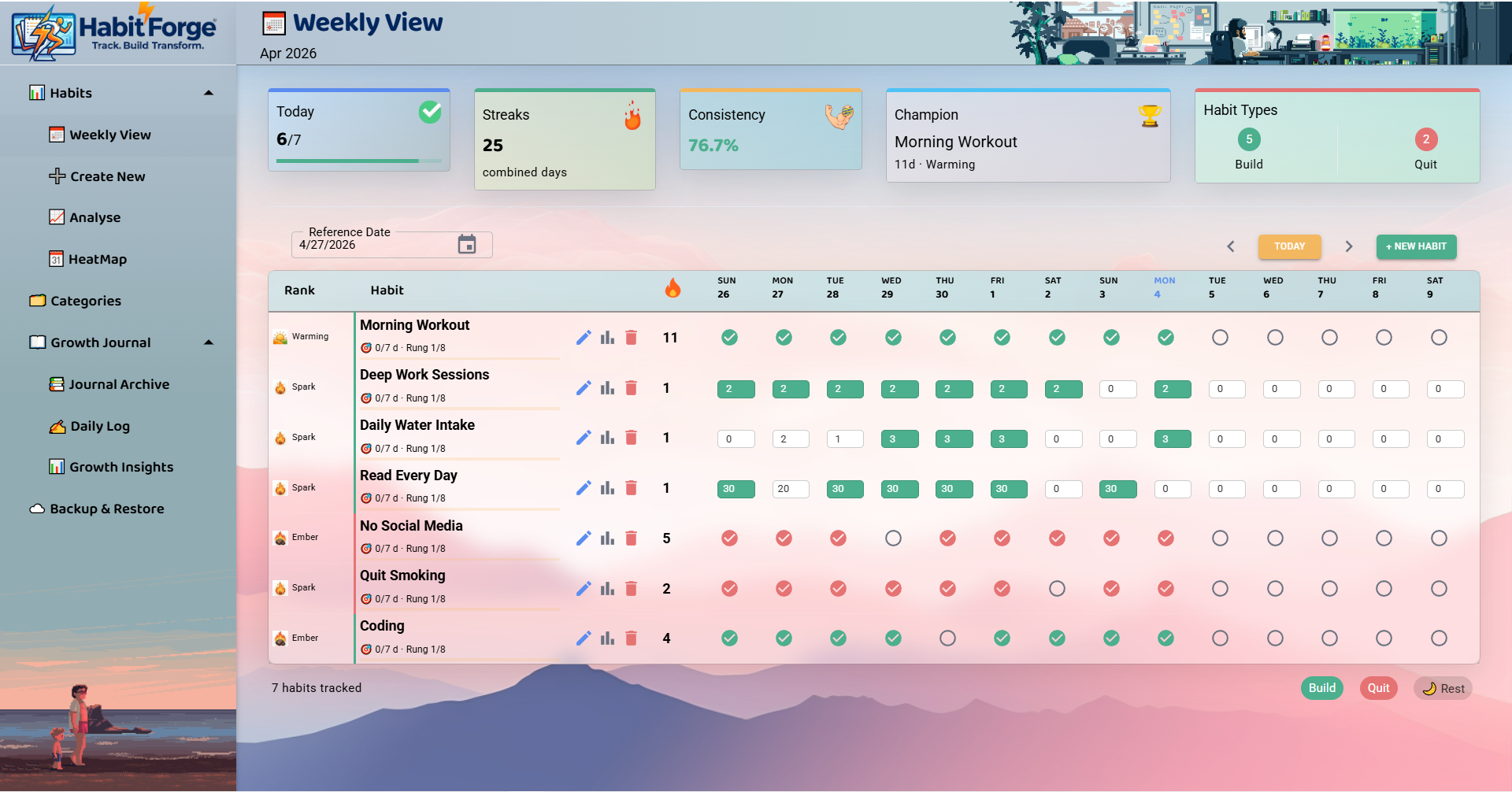
Task: Click the Reference Date input field
Action: (x=391, y=245)
